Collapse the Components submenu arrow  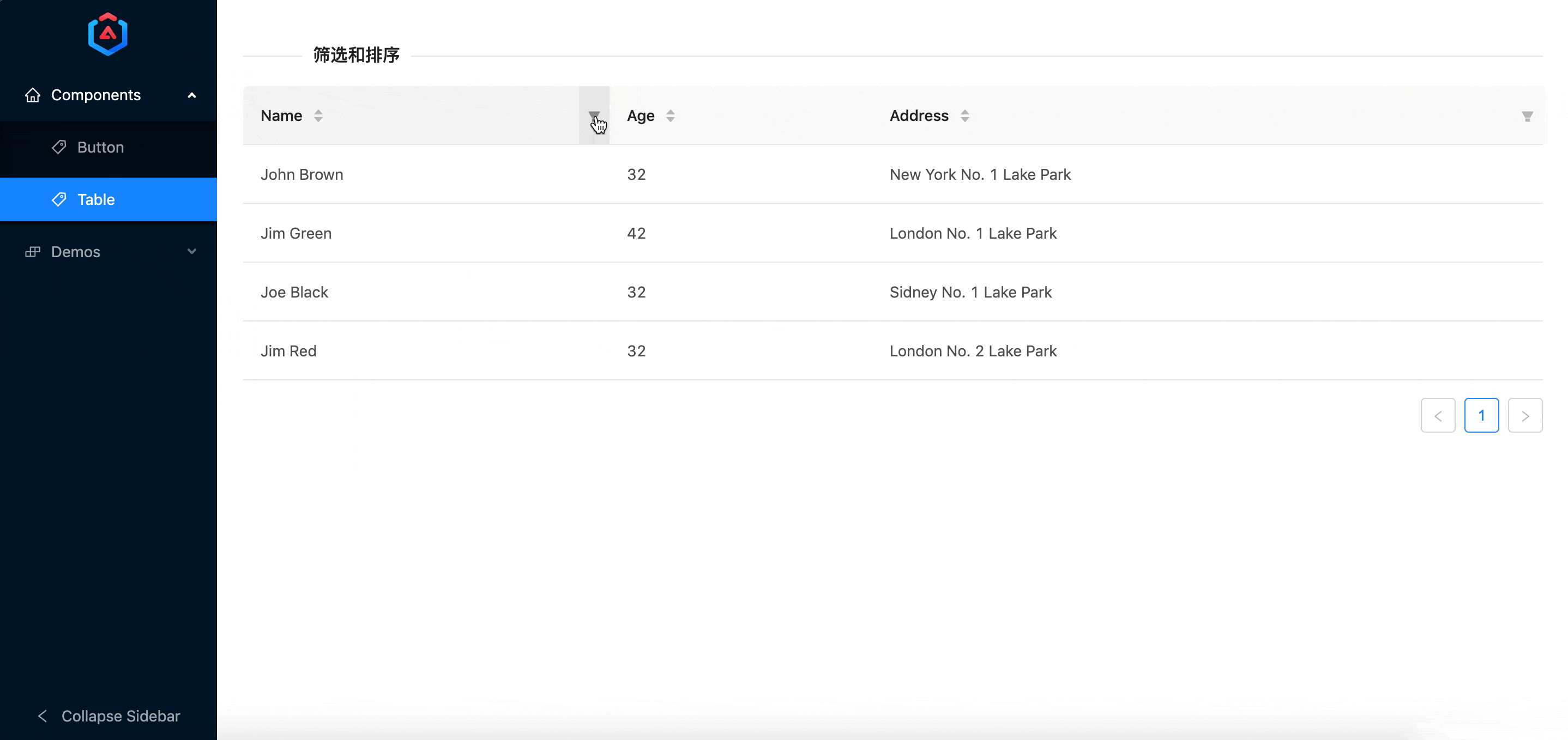click(192, 95)
